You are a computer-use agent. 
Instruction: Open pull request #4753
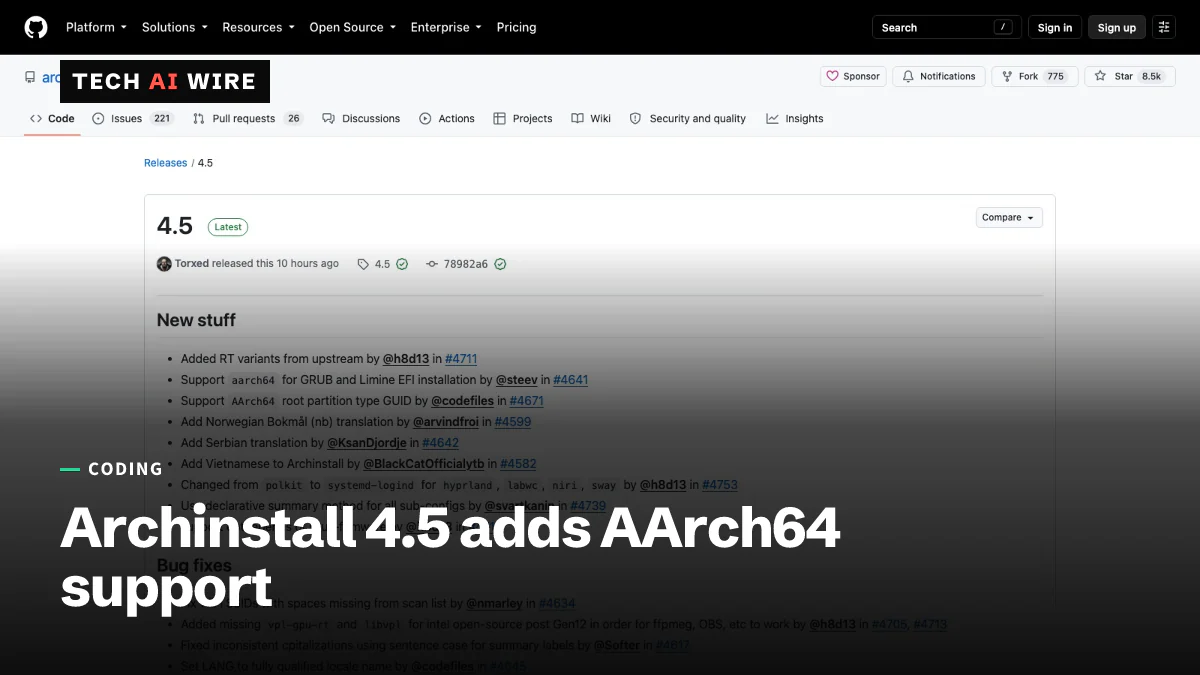coord(720,485)
